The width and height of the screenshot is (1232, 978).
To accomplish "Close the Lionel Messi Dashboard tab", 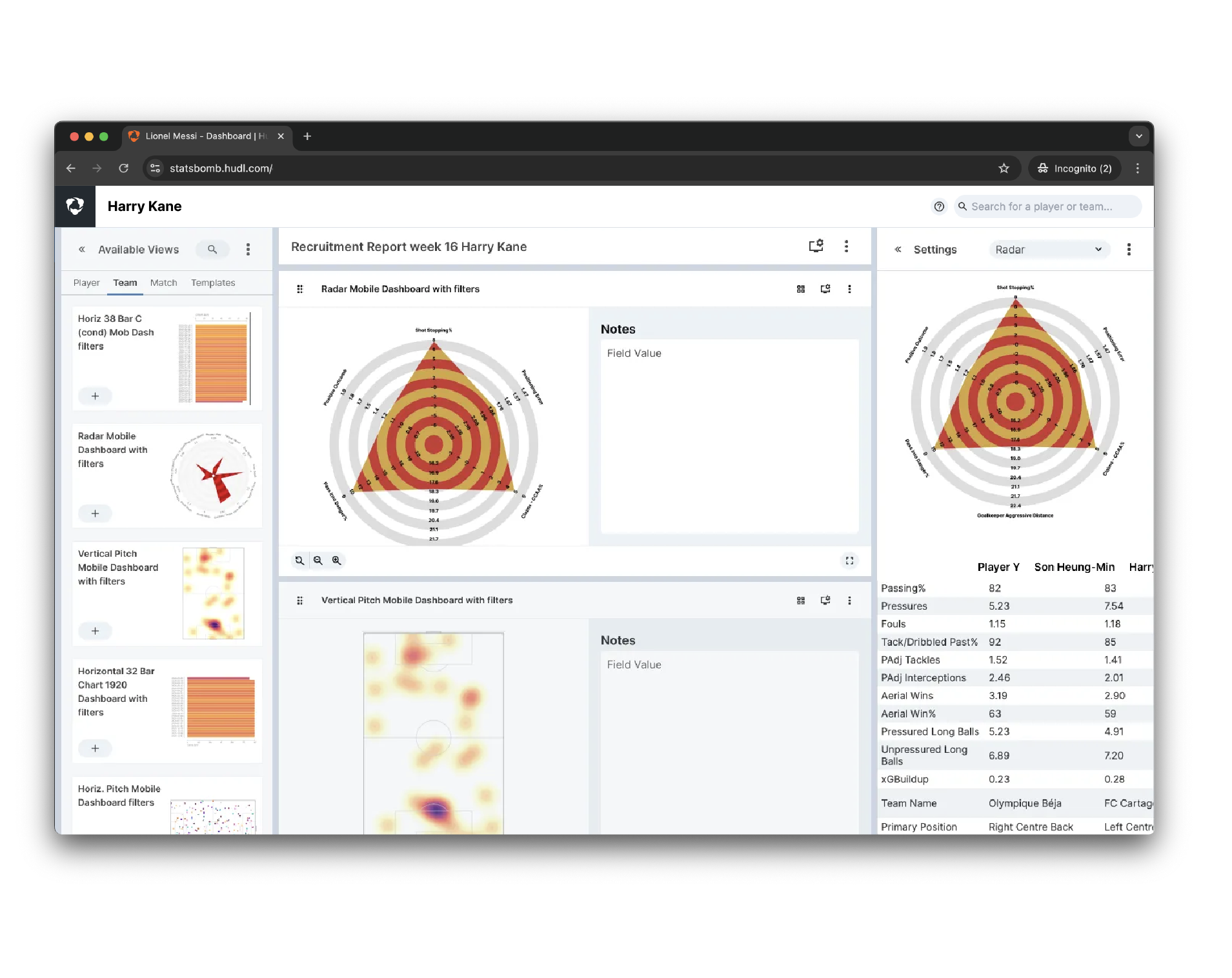I will tap(281, 136).
